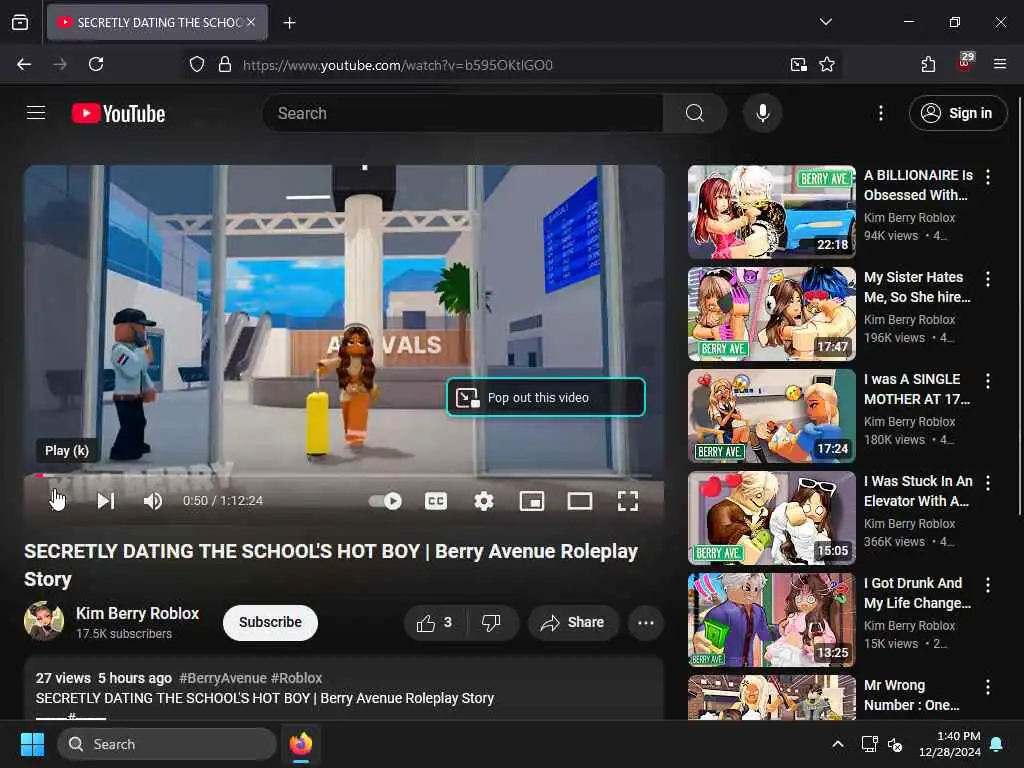This screenshot has height=768, width=1024.
Task: Like the video with thumbs up
Action: pos(435,622)
